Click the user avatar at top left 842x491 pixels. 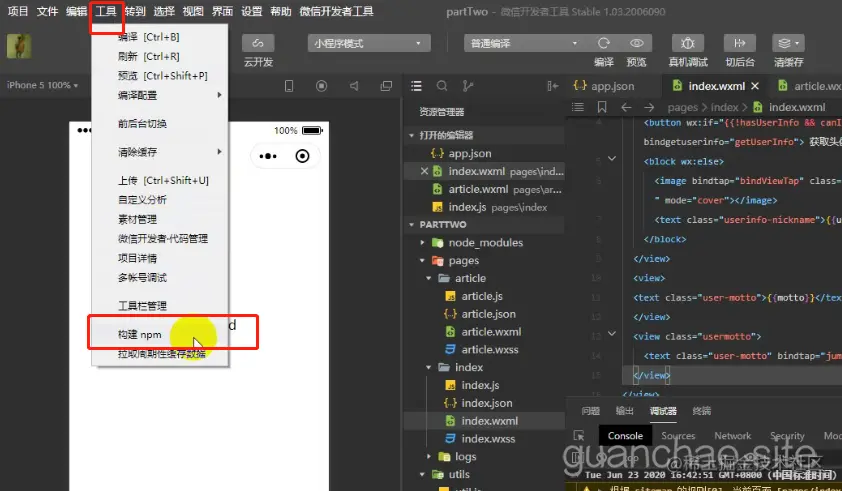[x=19, y=46]
